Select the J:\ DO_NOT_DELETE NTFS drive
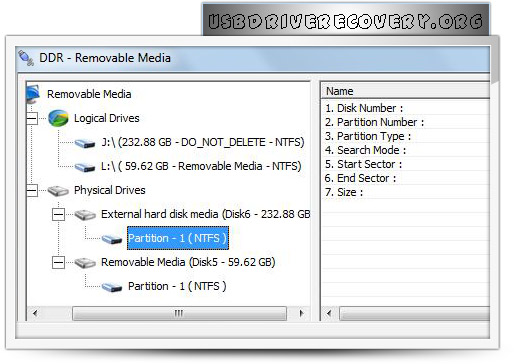Viewport: 514px width, 364px height. (203, 142)
